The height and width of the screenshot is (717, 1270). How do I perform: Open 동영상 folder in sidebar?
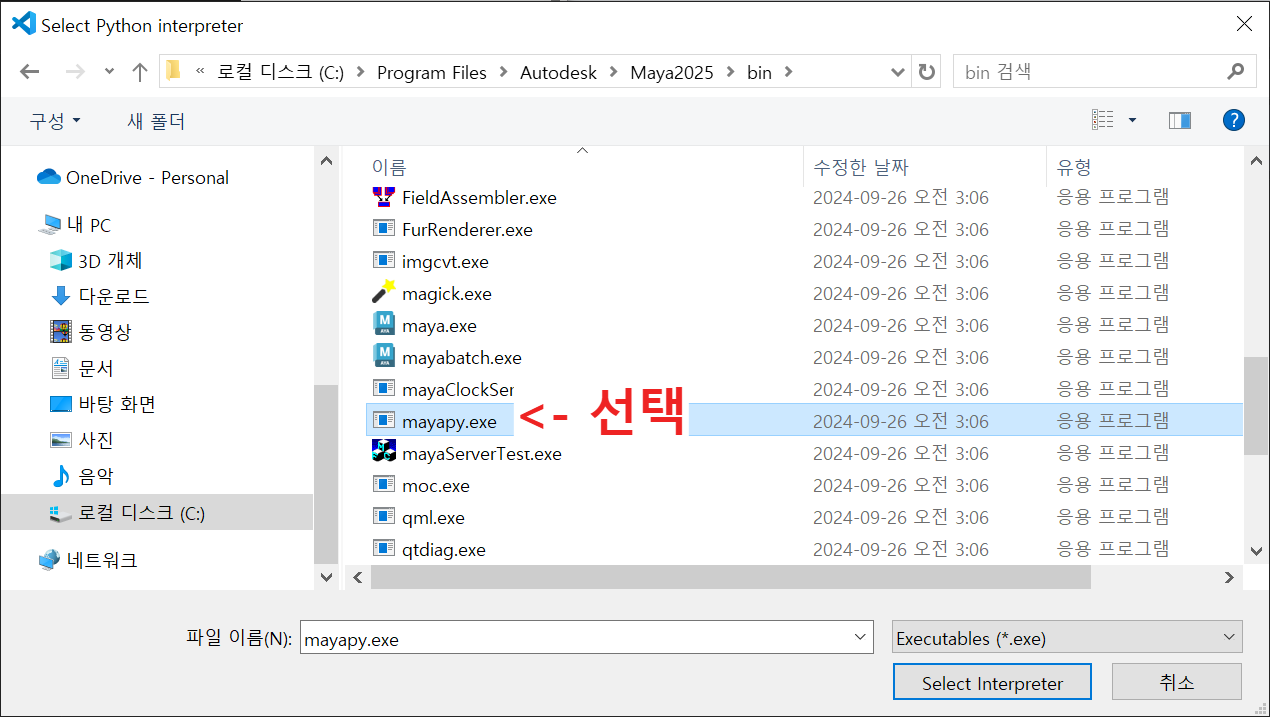(104, 332)
